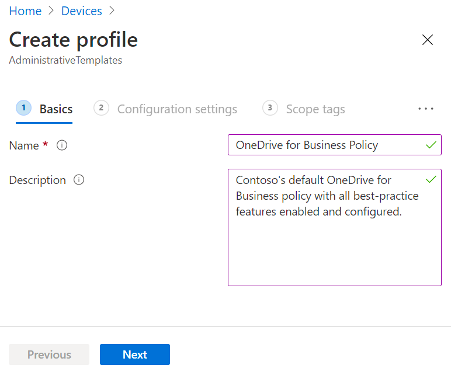This screenshot has width=451, height=372.
Task: Click the Description text area
Action: coord(335,227)
